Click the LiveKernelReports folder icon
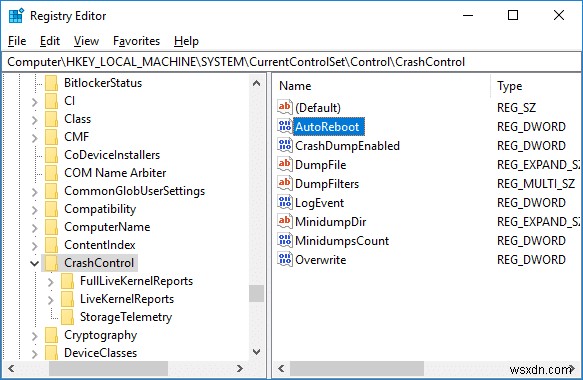 [67, 299]
